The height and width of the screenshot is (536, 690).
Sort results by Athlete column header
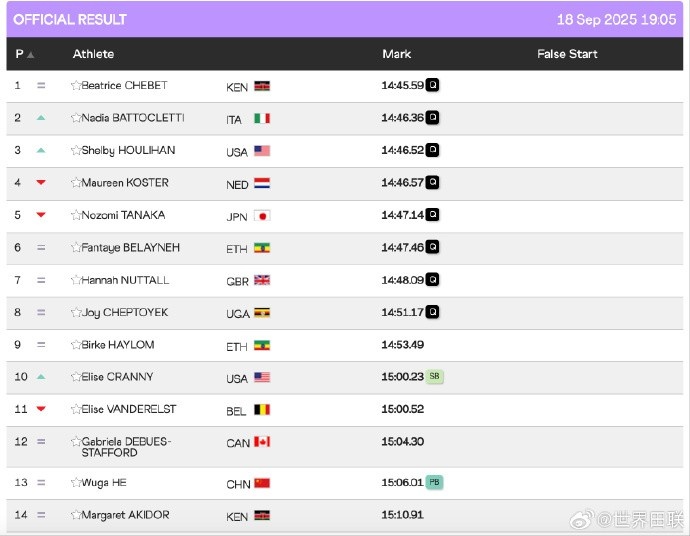93,54
